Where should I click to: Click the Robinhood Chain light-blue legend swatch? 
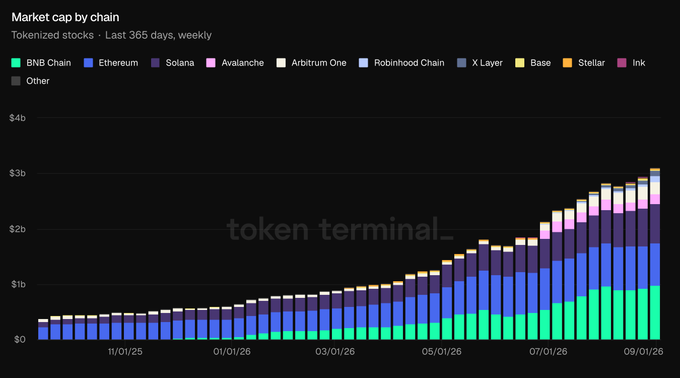click(x=363, y=63)
